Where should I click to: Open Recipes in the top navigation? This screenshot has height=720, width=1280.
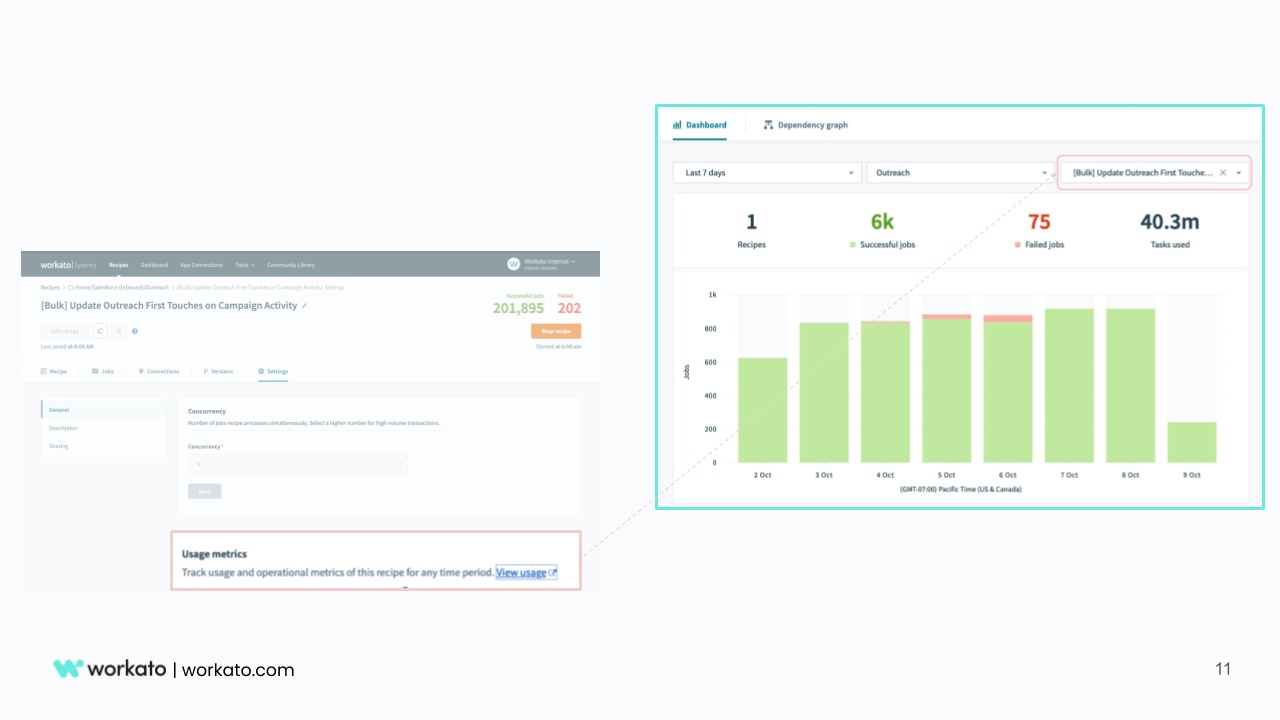pos(119,265)
